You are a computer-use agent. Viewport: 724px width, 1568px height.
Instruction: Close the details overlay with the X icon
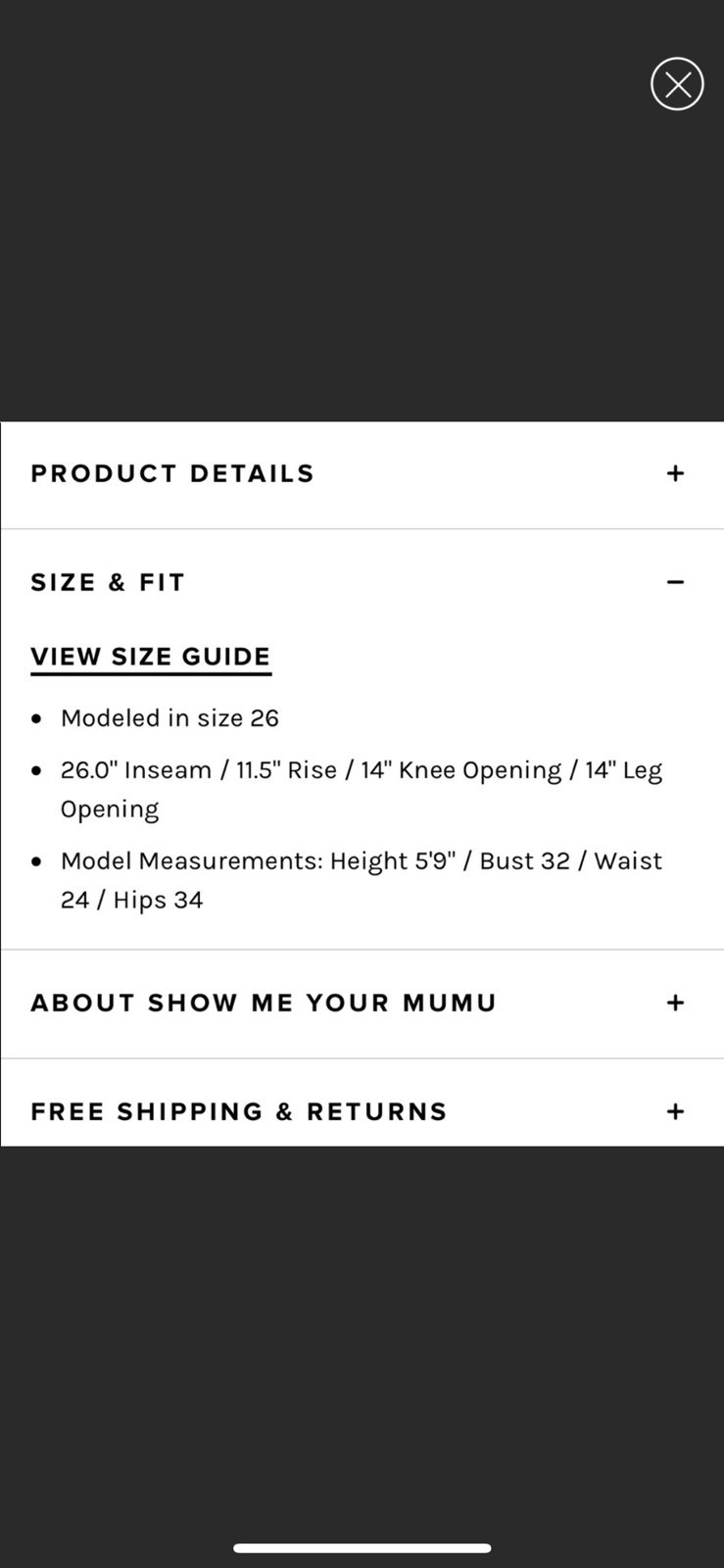click(x=677, y=84)
